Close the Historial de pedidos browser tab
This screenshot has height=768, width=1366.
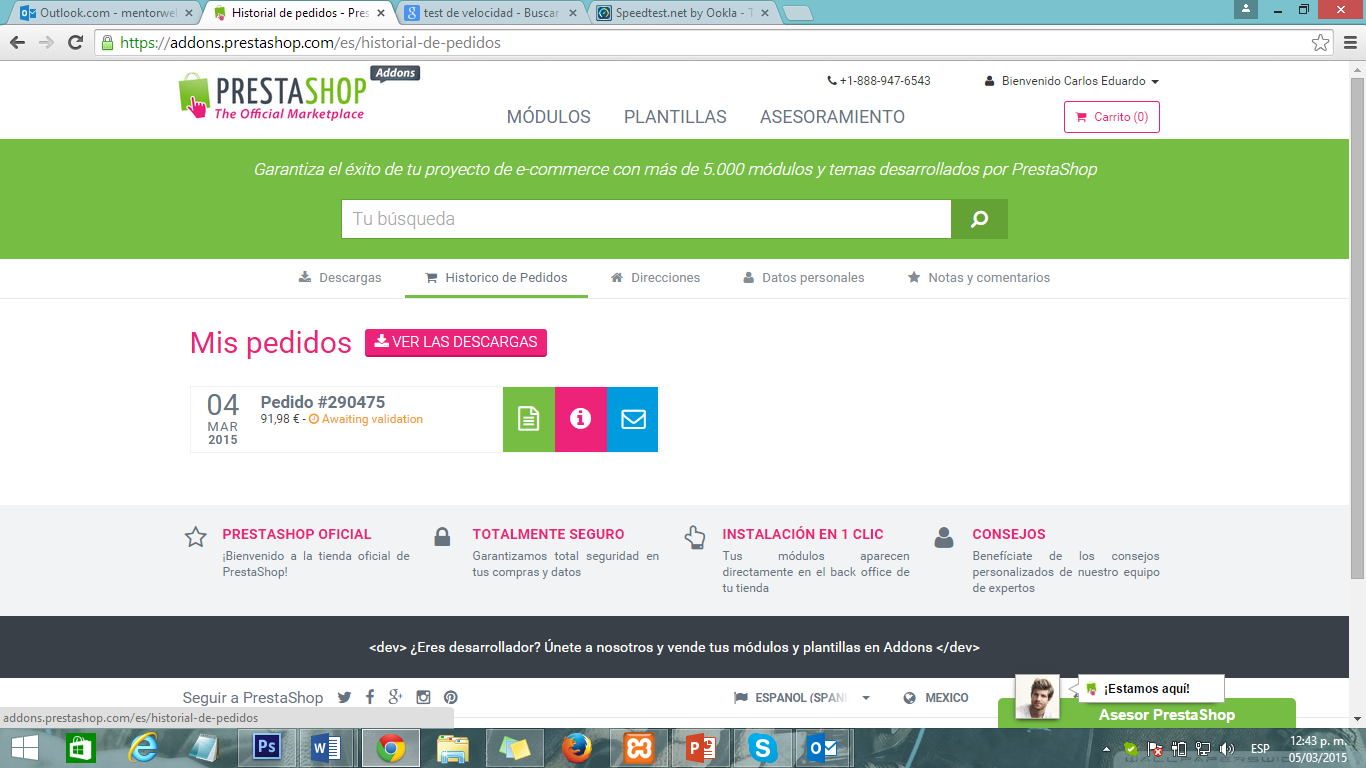[381, 13]
